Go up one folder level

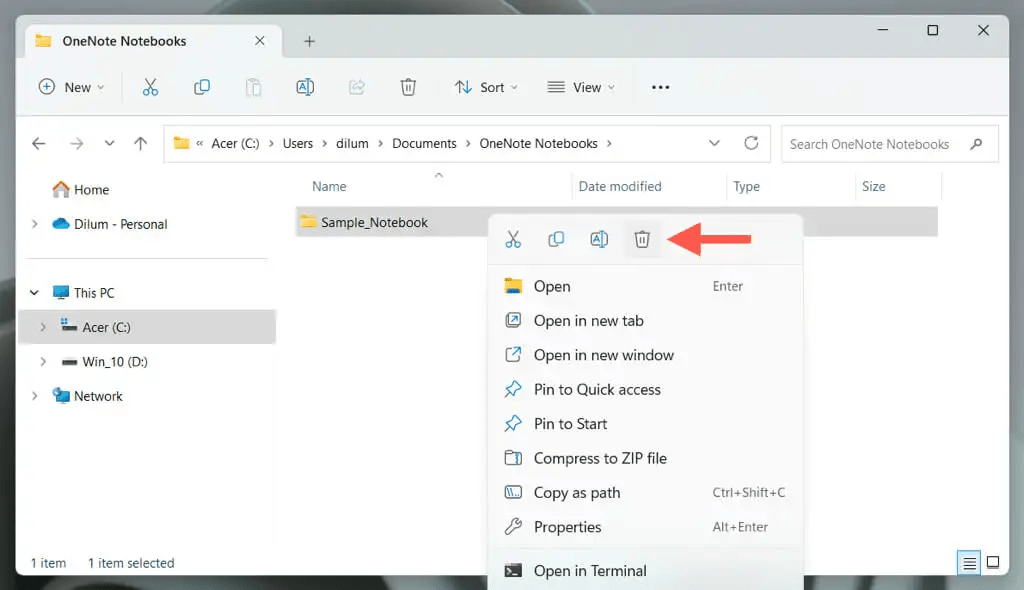140,143
